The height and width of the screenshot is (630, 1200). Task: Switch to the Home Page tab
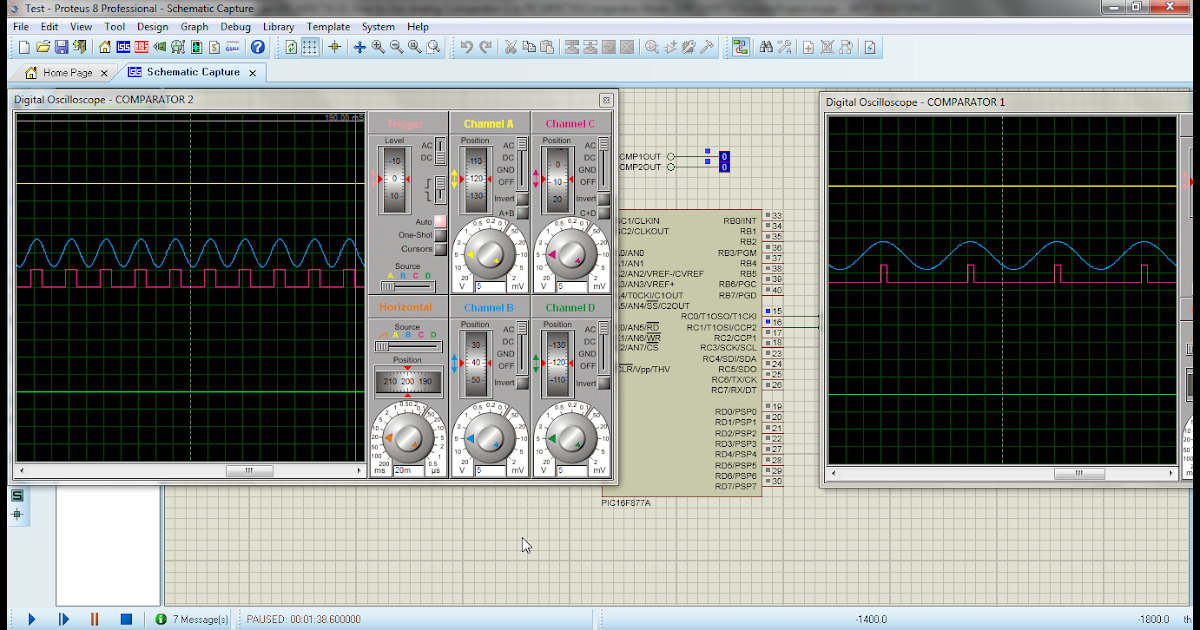pyautogui.click(x=65, y=72)
